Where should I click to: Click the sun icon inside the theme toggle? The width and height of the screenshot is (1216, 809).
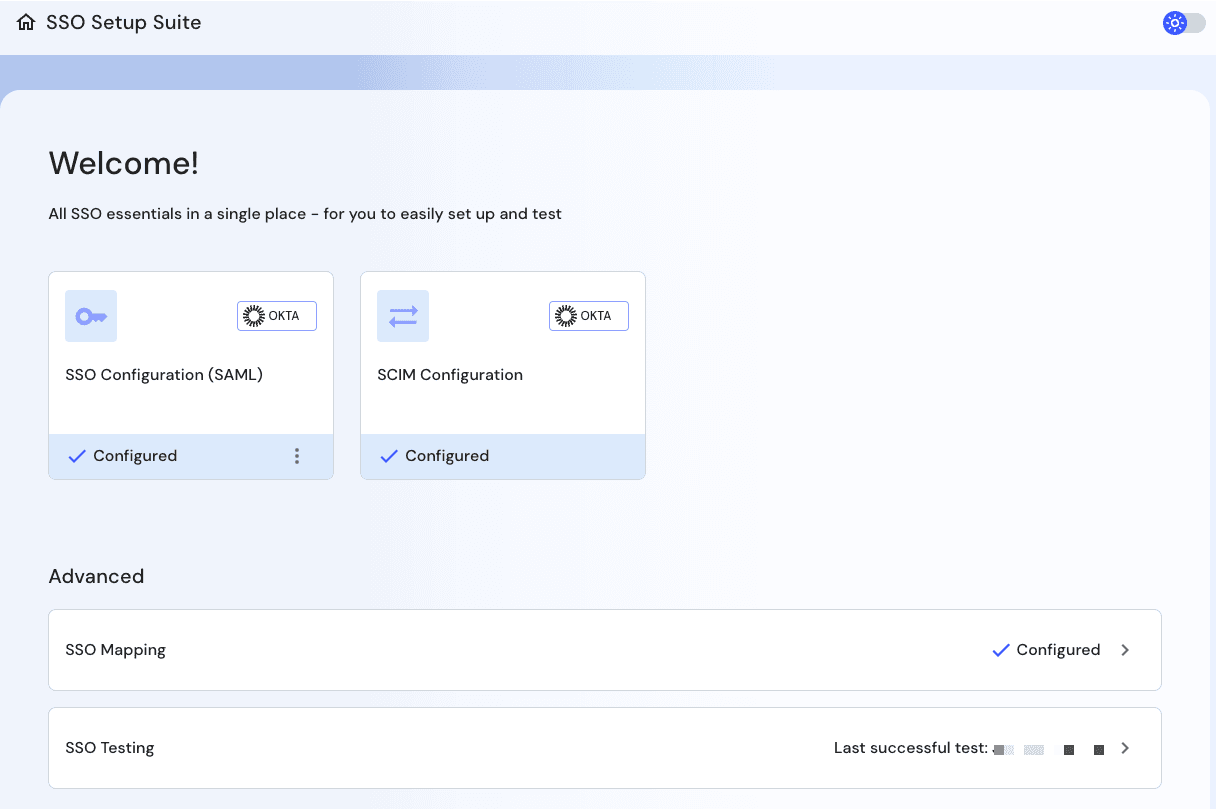coord(1174,22)
